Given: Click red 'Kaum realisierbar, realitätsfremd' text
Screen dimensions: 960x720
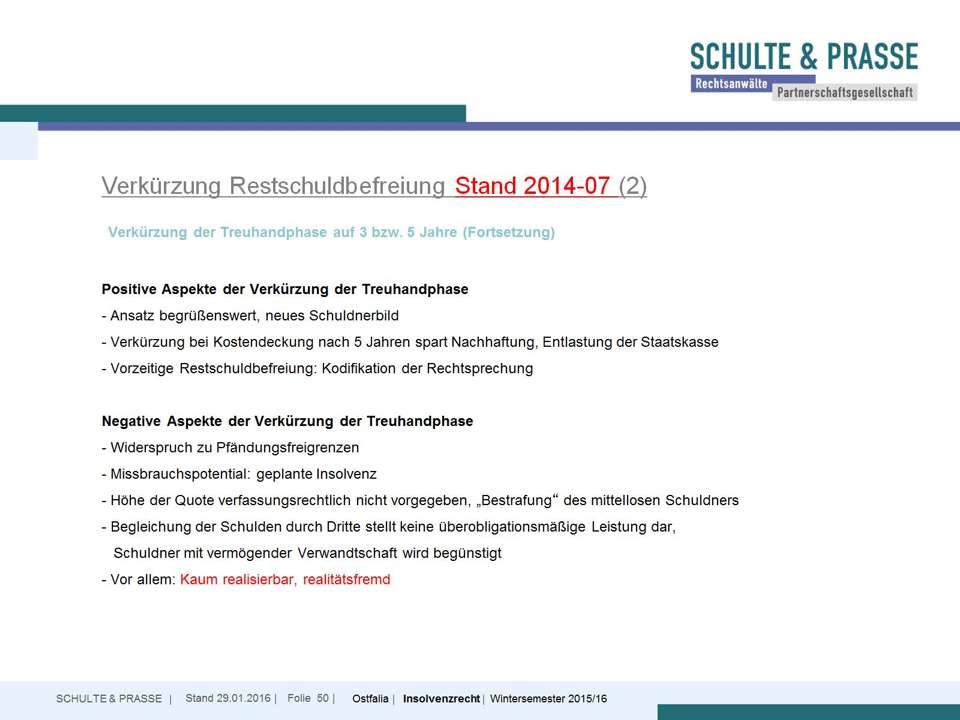Looking at the screenshot, I should [x=285, y=579].
